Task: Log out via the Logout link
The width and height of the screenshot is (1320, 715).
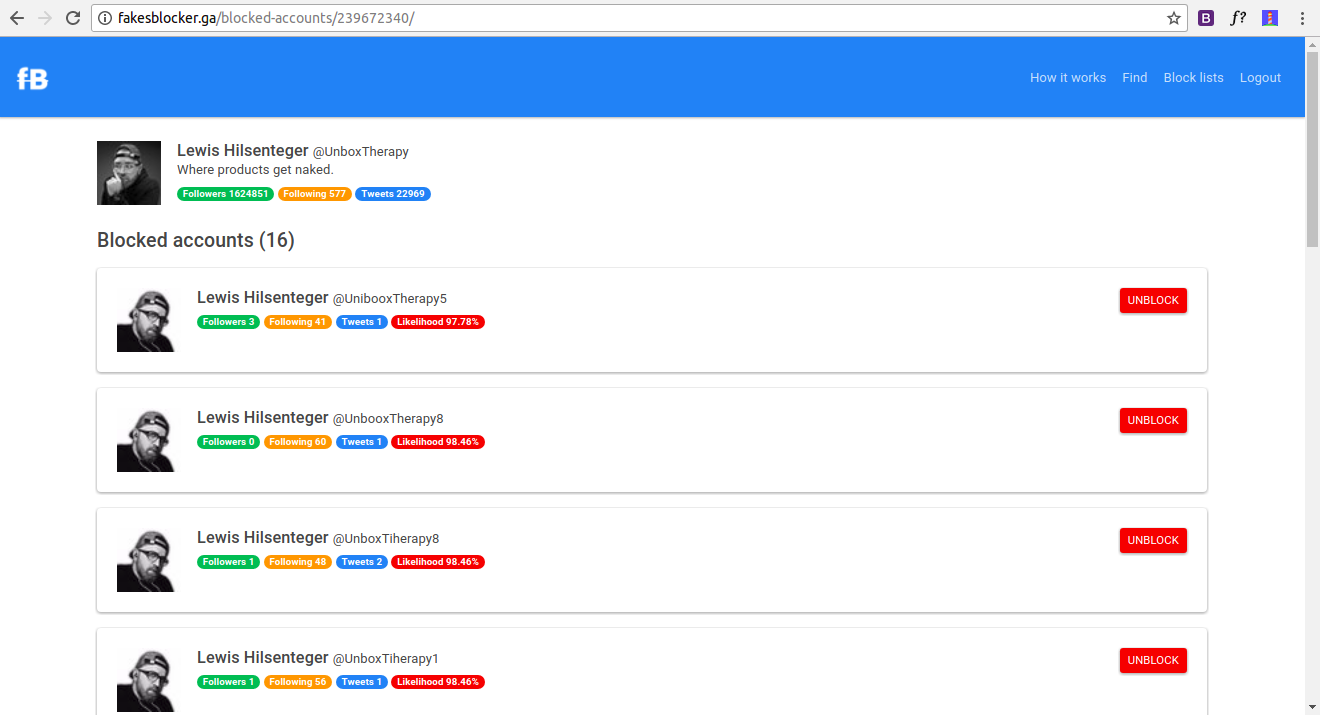Action: 1260,77
